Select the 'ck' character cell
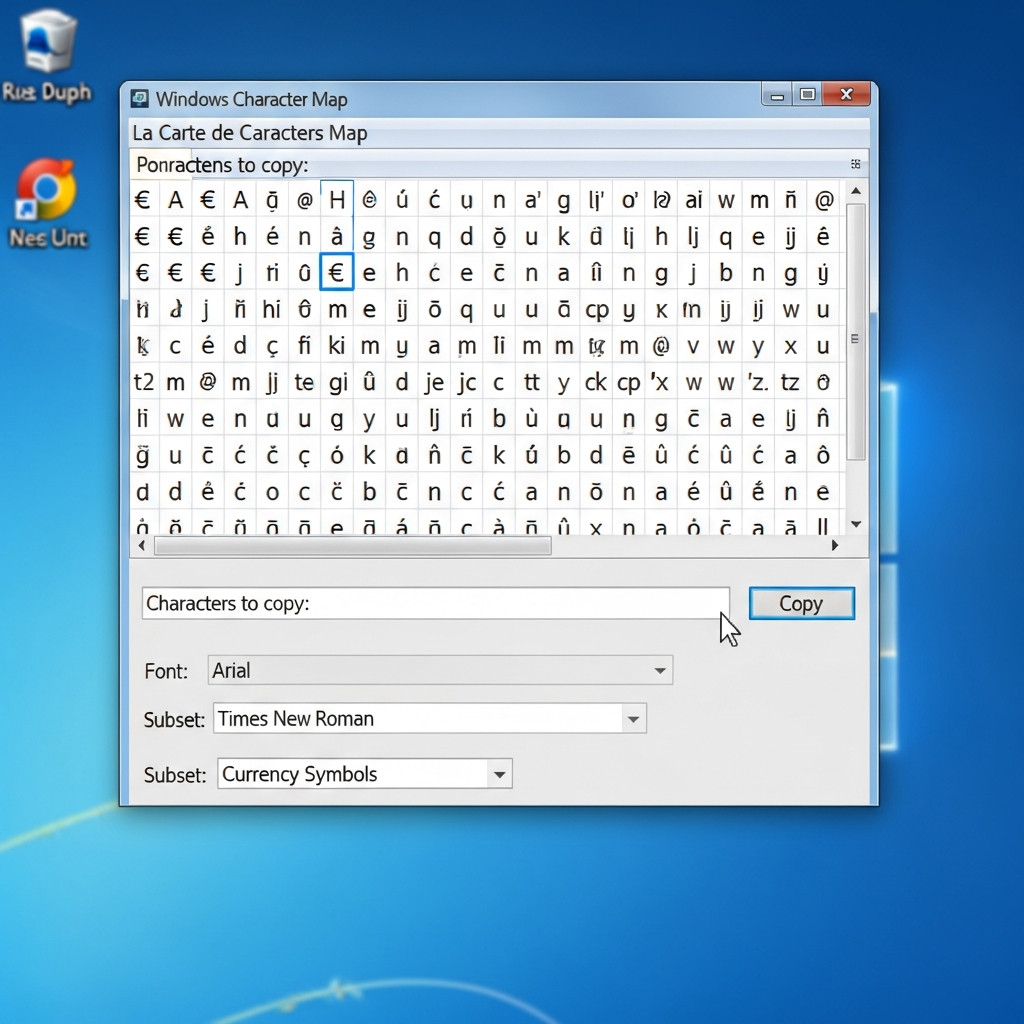Image resolution: width=1024 pixels, height=1024 pixels. click(x=596, y=382)
